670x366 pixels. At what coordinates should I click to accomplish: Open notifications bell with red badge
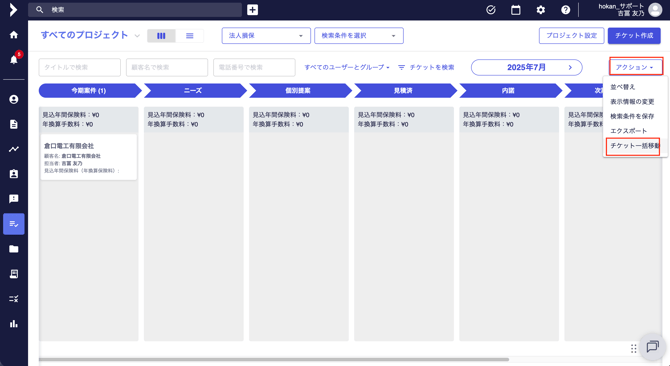(x=14, y=59)
